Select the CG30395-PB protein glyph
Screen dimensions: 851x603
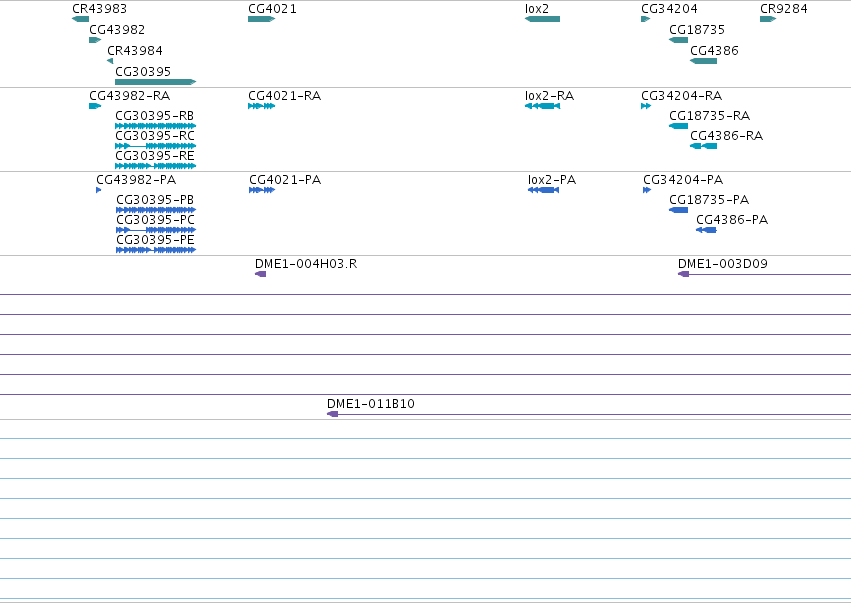click(x=156, y=210)
